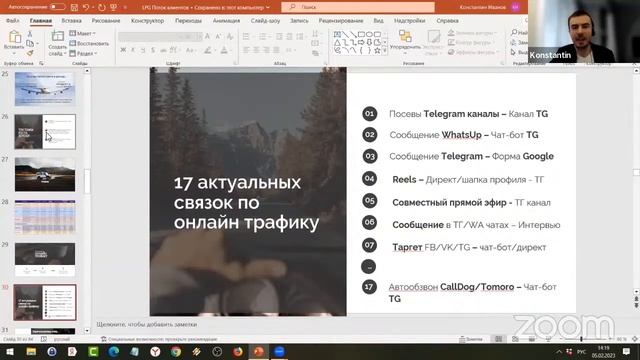The height and width of the screenshot is (360, 640).
Task: Open the Слайд-шоу tab
Action: [x=265, y=20]
